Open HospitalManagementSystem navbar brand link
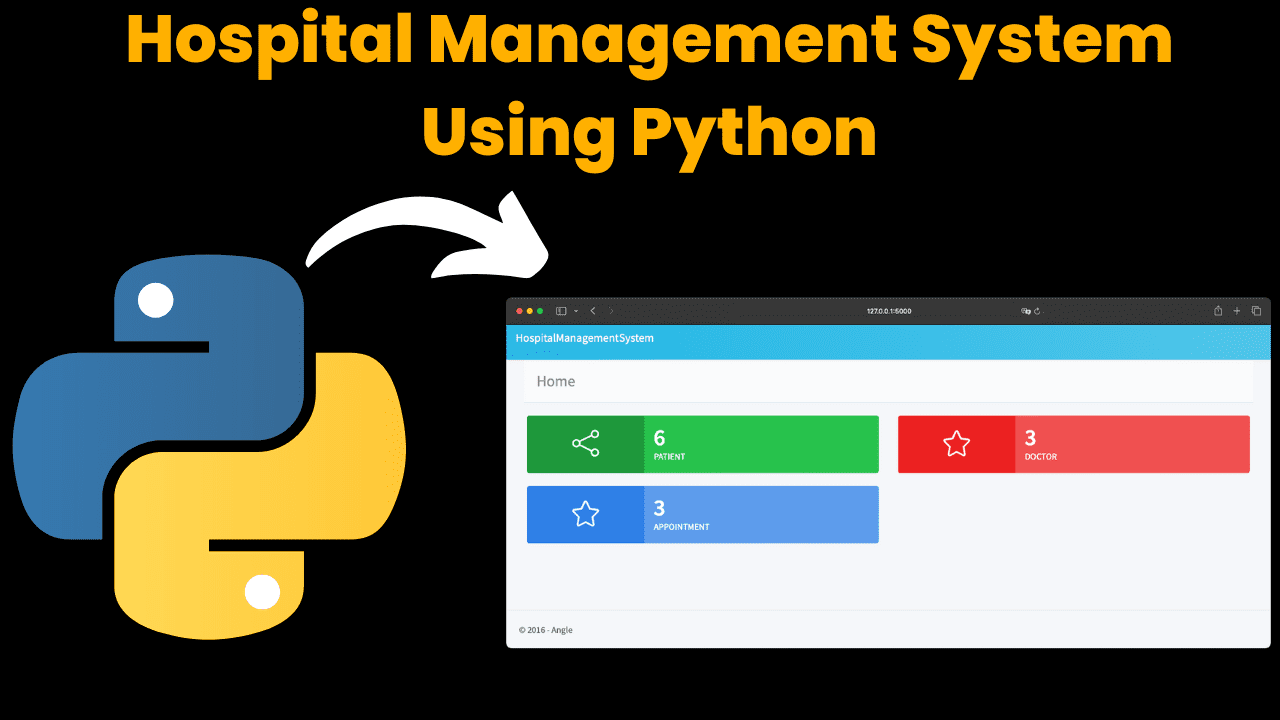Screen dimensions: 1280x720 tap(585, 338)
